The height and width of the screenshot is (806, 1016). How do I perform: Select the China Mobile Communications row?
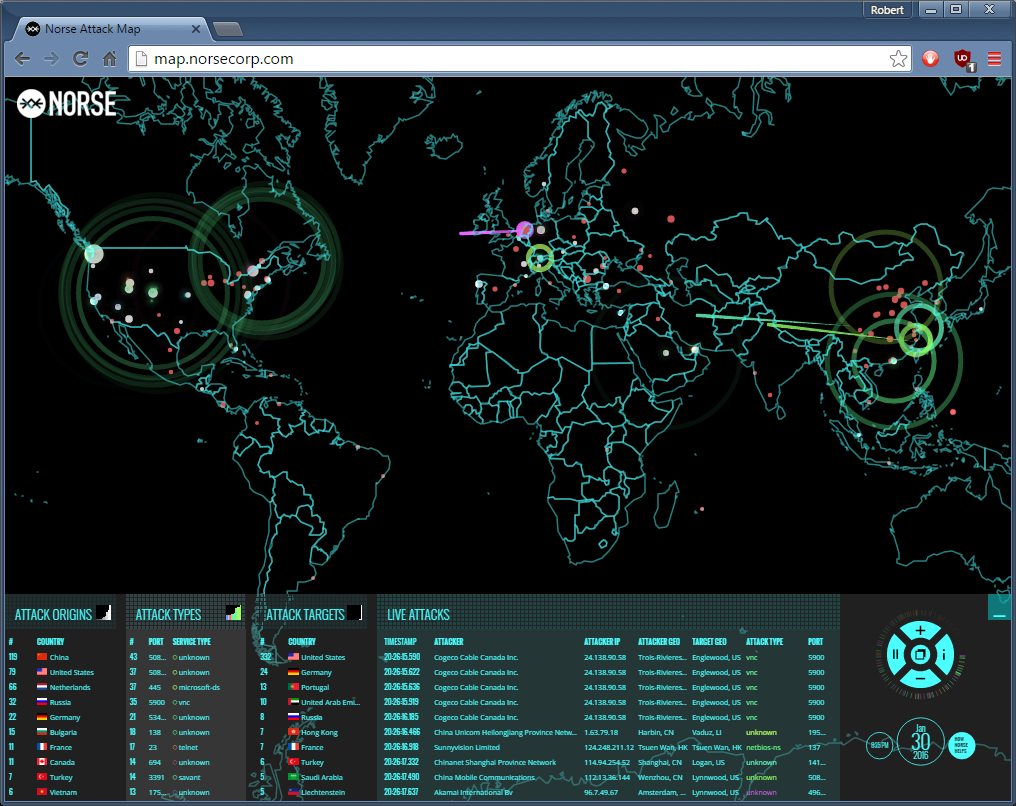point(606,777)
